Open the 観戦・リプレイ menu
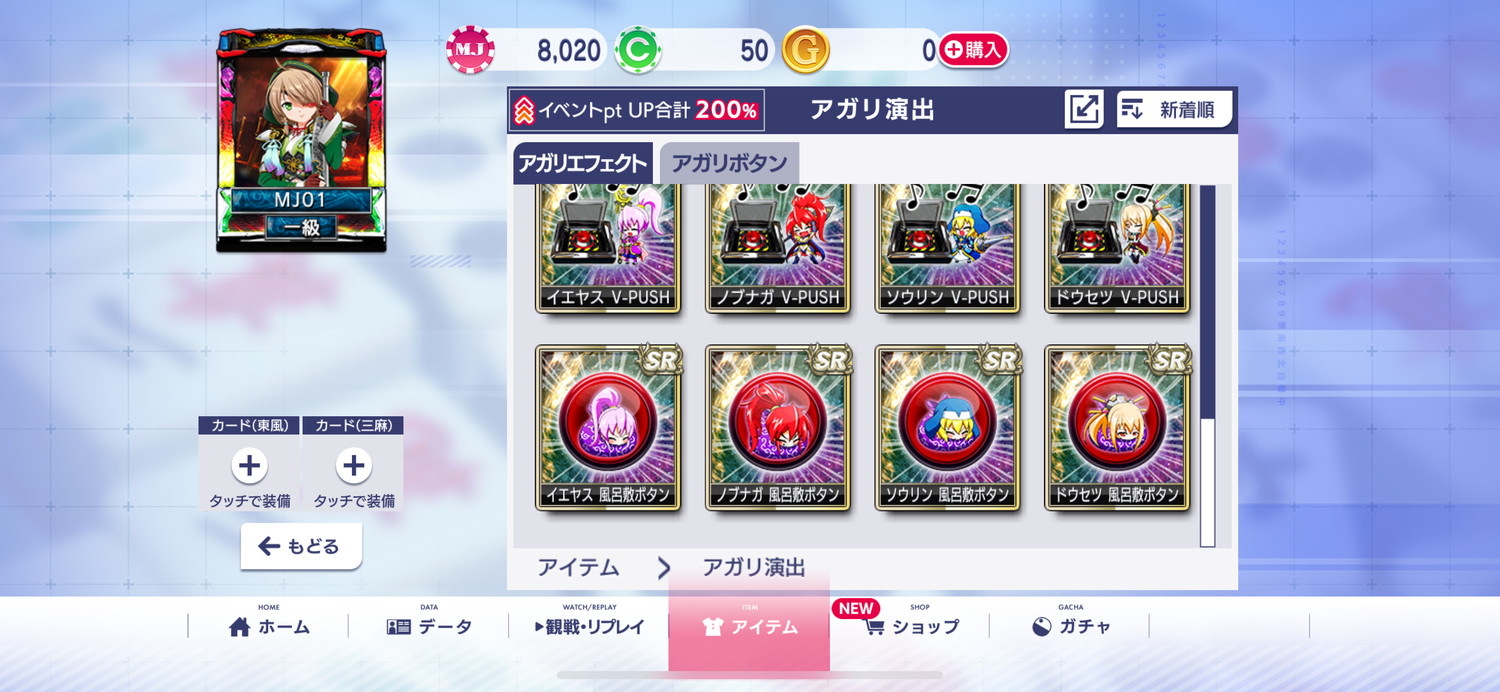 [589, 627]
